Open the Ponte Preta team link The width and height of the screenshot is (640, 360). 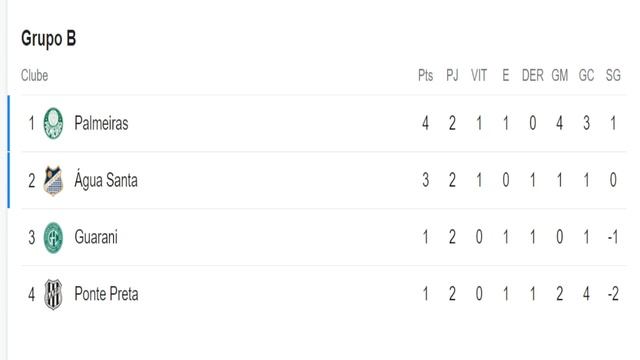[x=106, y=294]
